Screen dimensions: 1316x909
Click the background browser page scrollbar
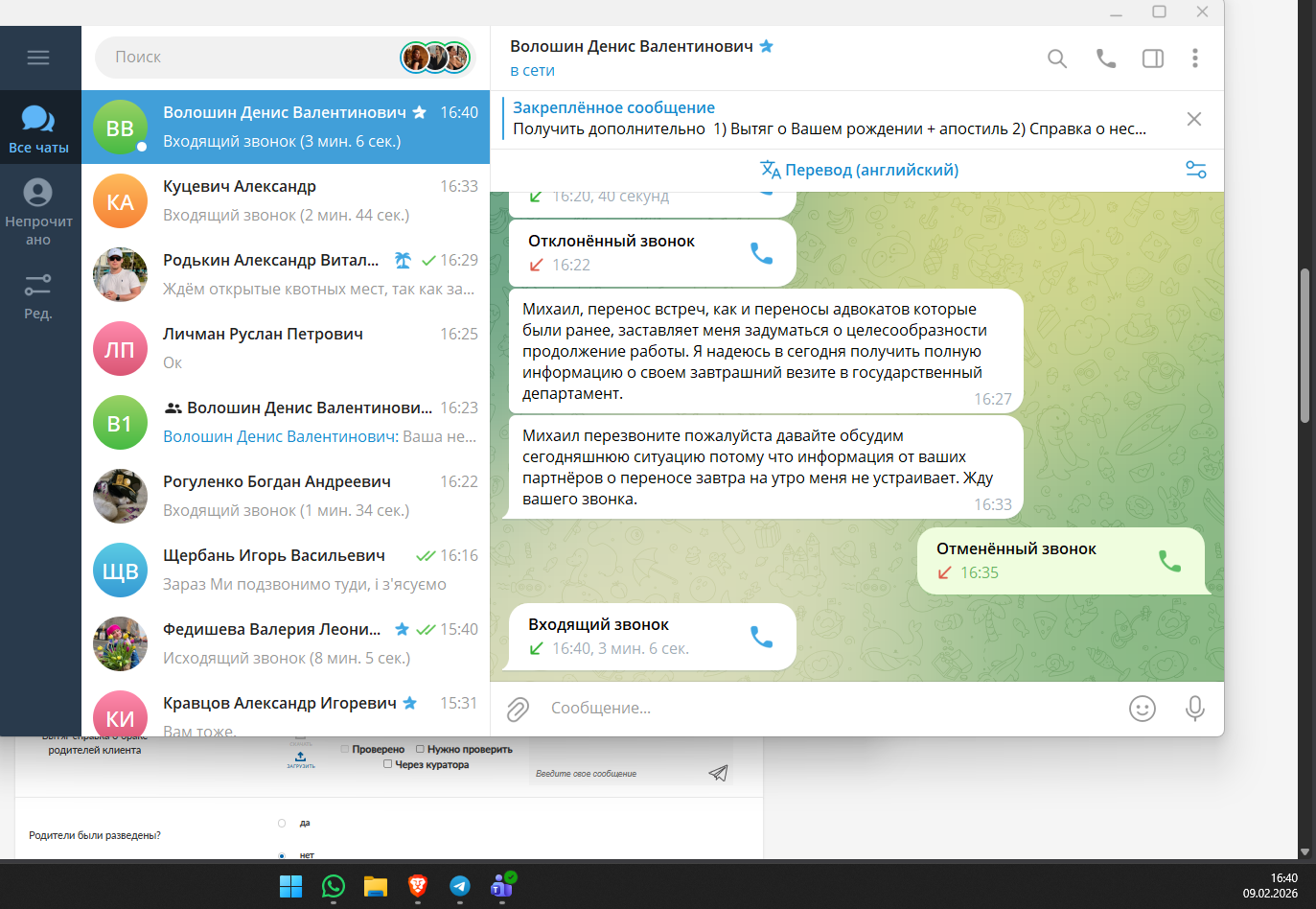pos(1304,345)
